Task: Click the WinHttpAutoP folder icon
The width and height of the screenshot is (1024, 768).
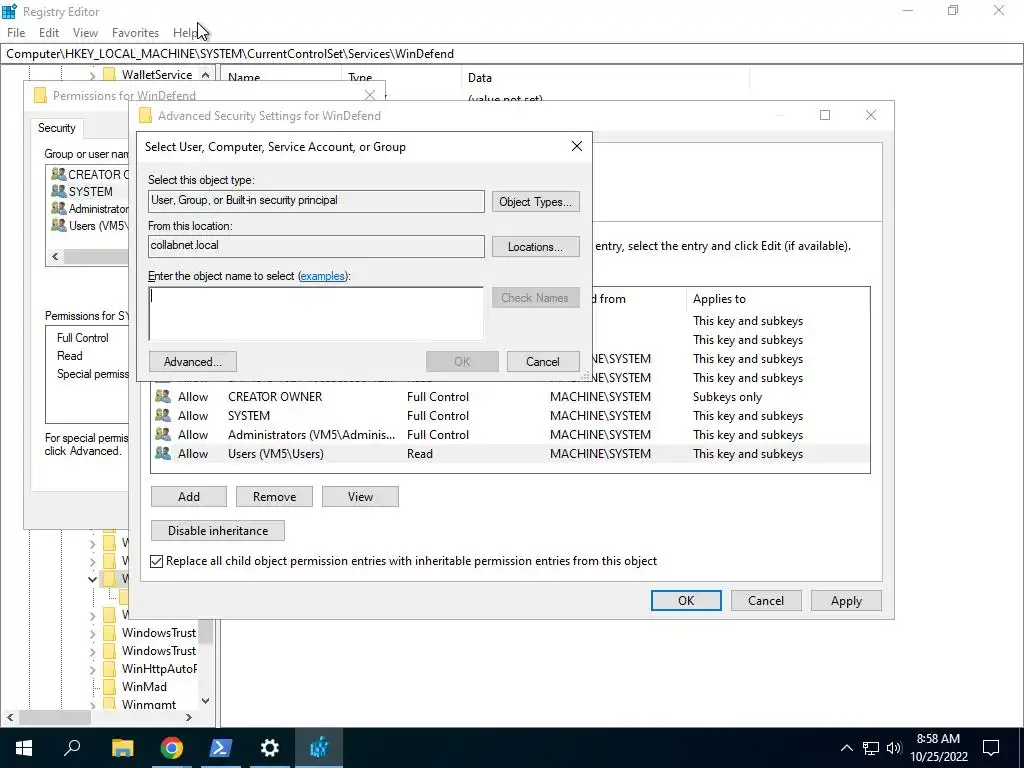Action: point(110,669)
